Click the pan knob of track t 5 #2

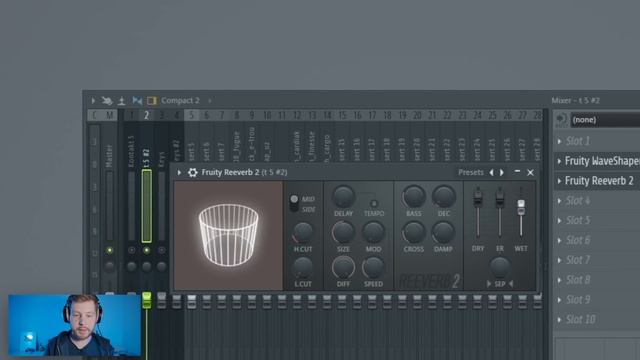pos(147,267)
